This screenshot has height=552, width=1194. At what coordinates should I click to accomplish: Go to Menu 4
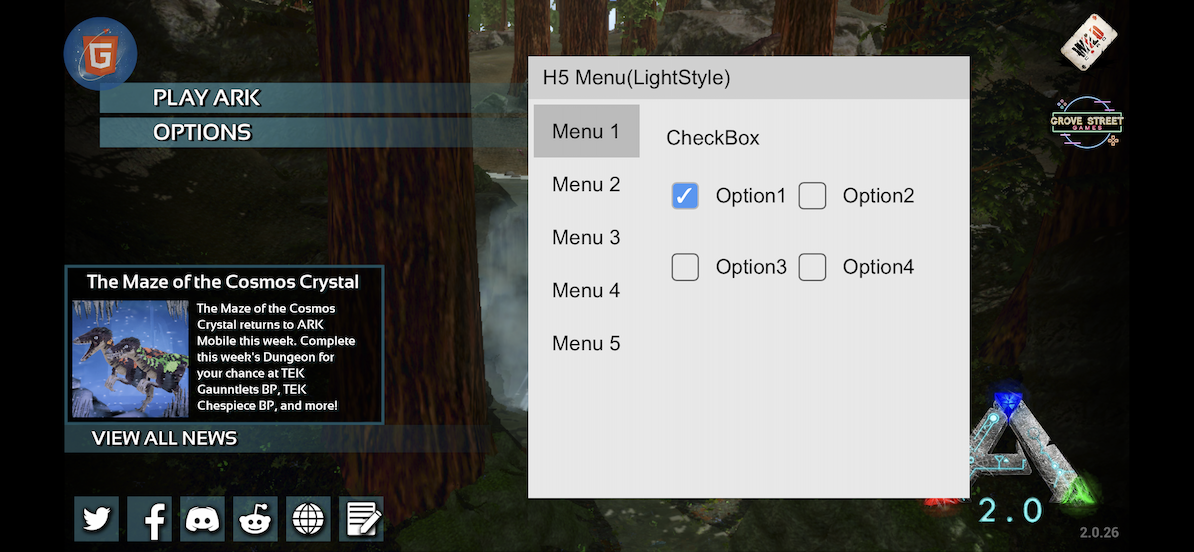click(x=586, y=290)
